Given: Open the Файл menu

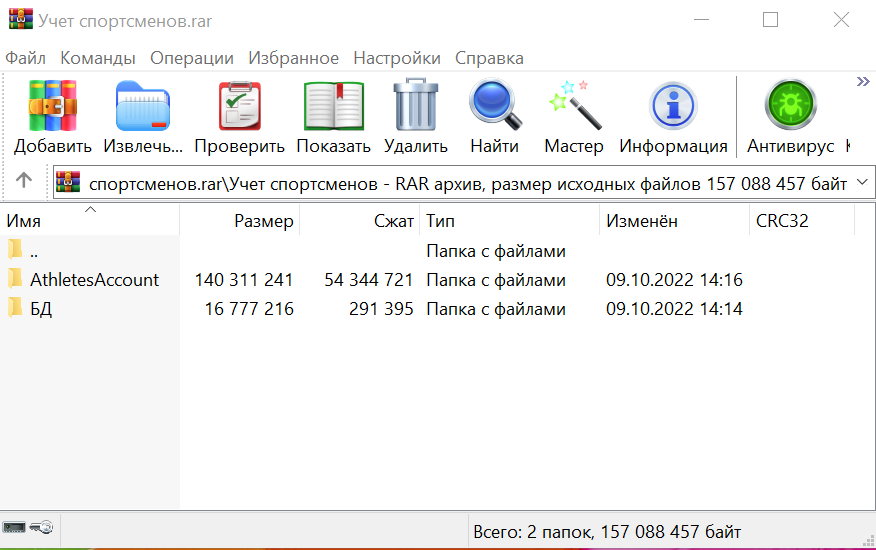Looking at the screenshot, I should tap(25, 58).
